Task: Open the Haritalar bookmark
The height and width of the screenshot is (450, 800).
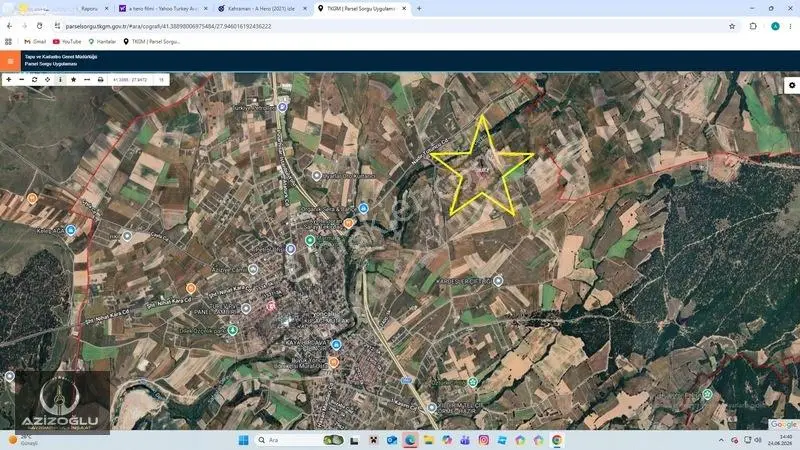Action: pos(102,41)
